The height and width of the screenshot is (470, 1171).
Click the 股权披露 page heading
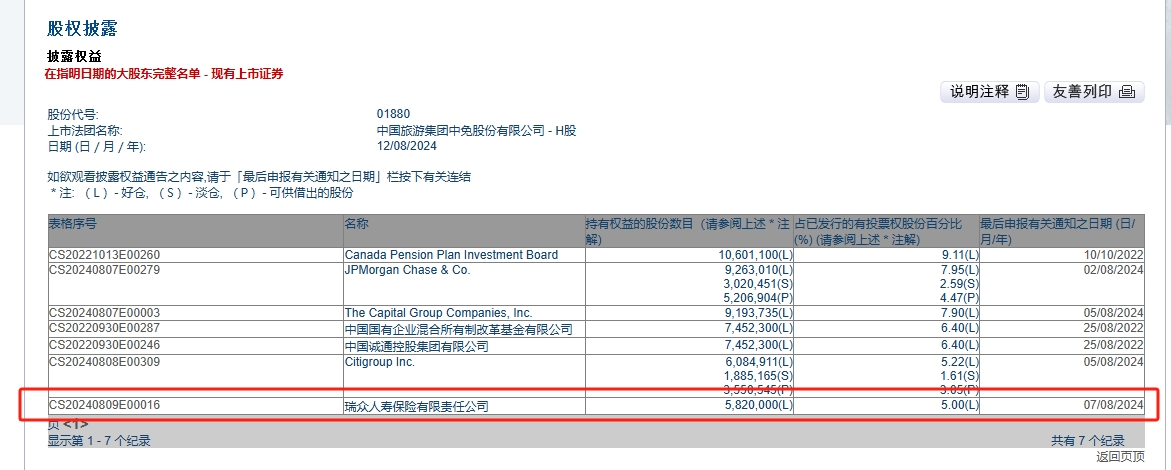pos(82,29)
